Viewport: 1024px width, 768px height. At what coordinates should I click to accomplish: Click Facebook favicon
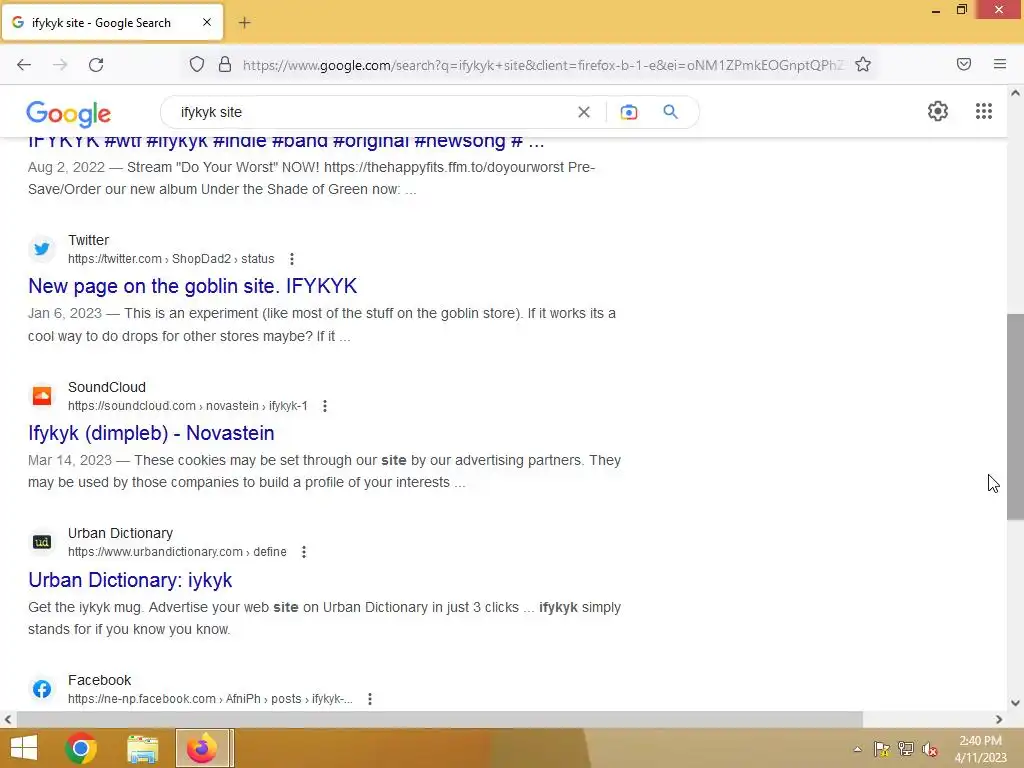click(x=42, y=689)
